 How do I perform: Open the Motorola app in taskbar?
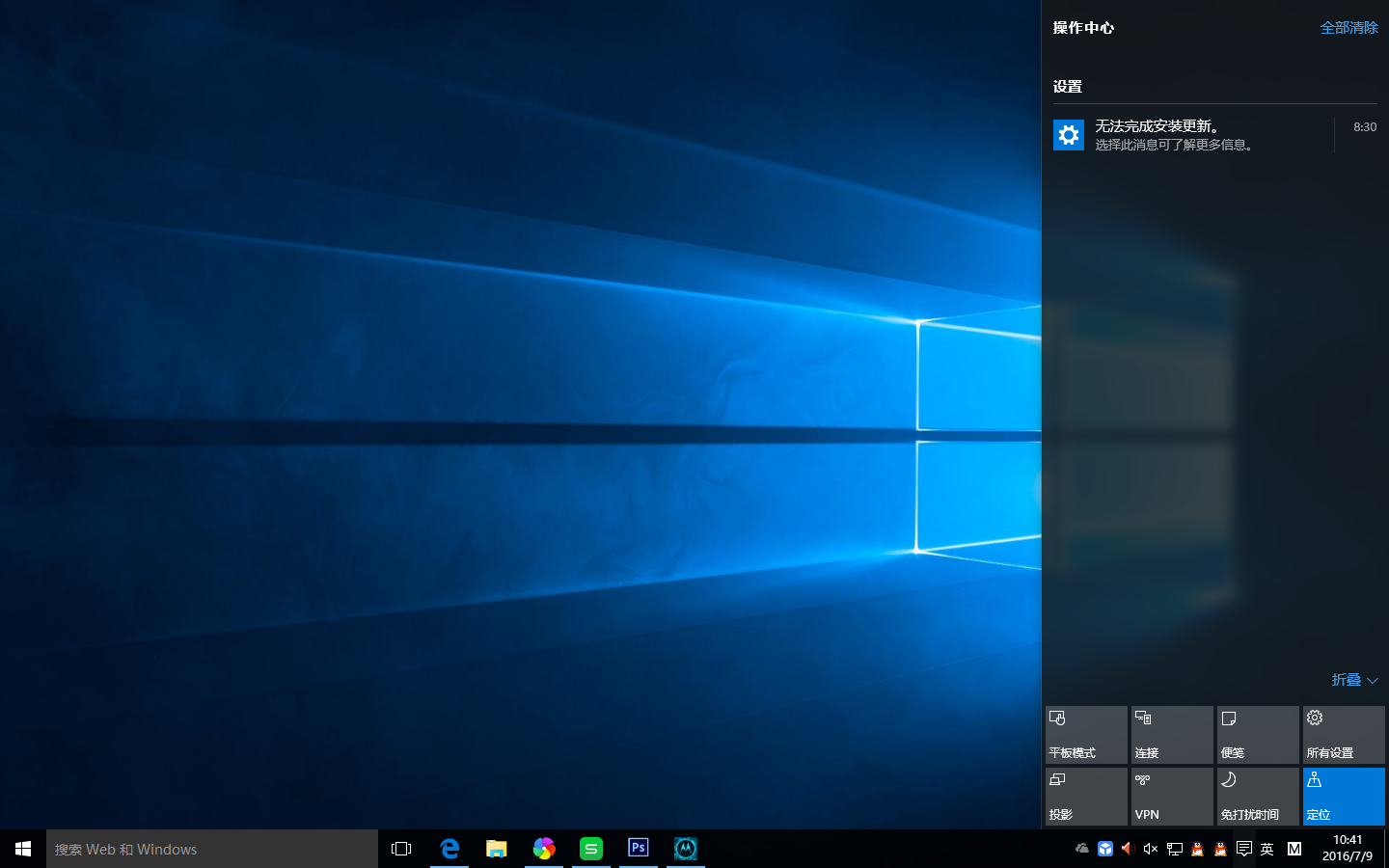685,849
